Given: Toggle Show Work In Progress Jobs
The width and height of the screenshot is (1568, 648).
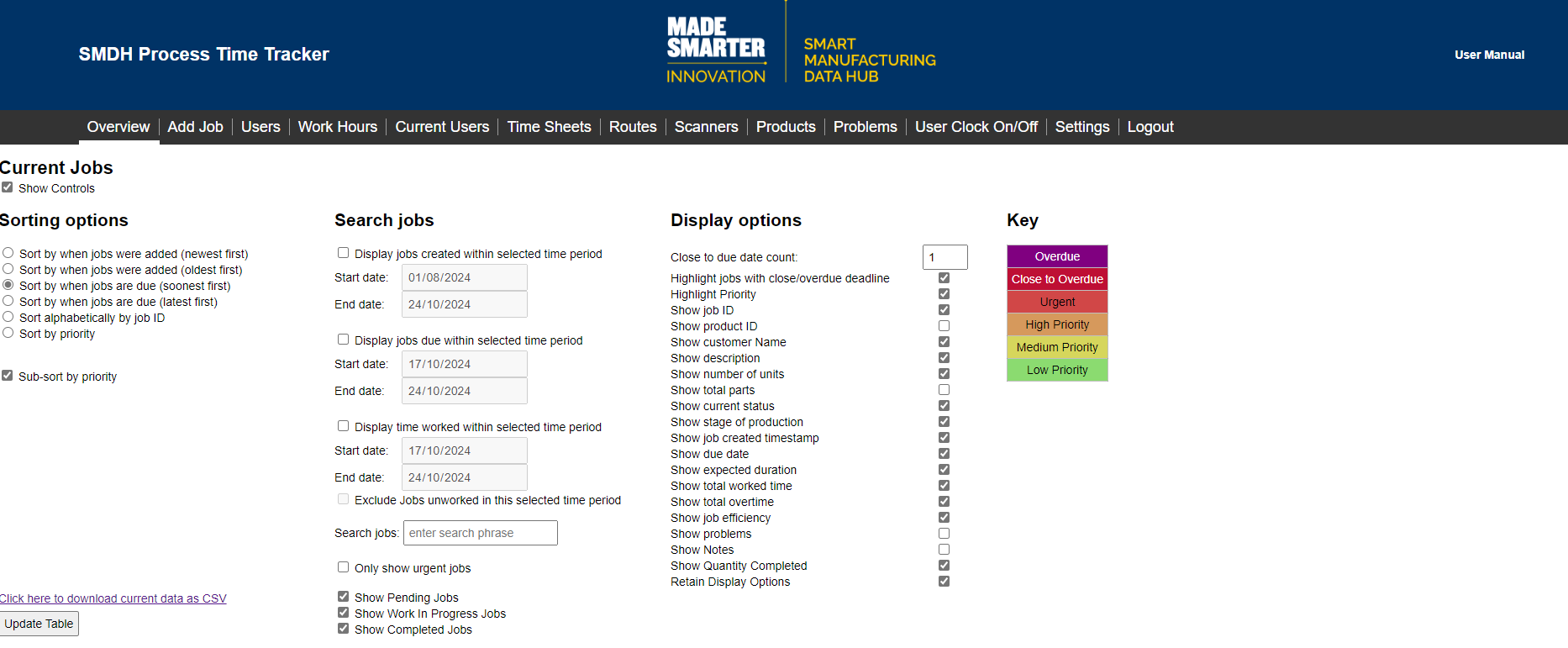Looking at the screenshot, I should [343, 613].
